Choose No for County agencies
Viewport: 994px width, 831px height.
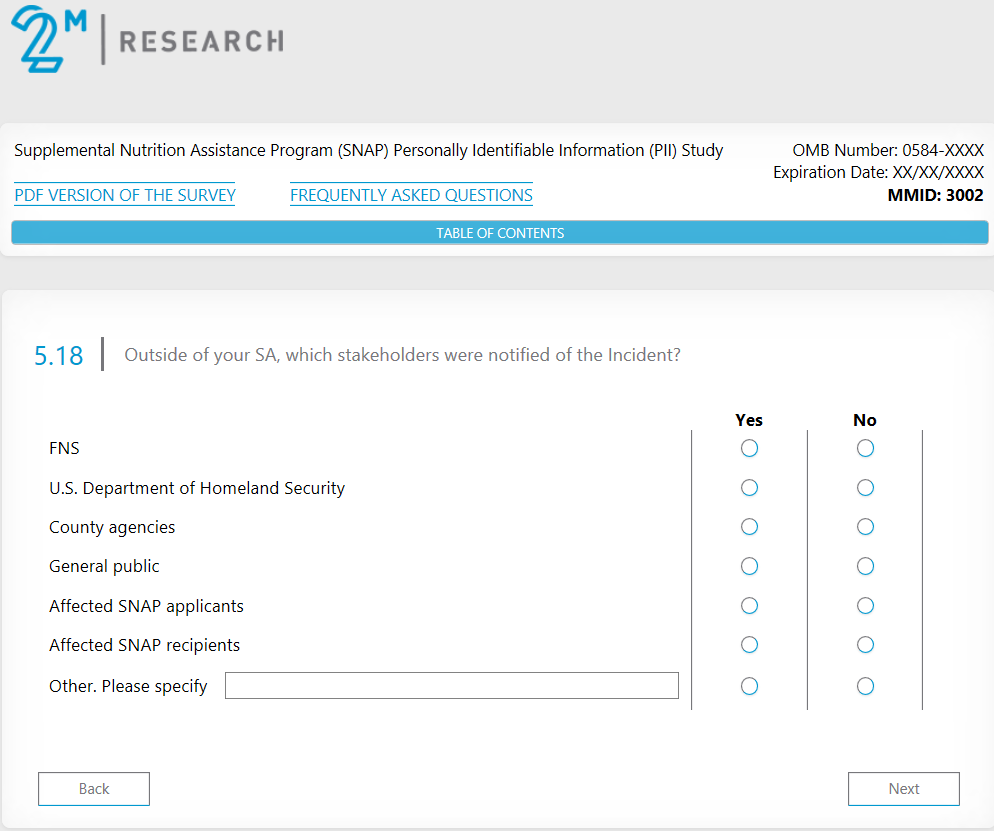click(865, 527)
